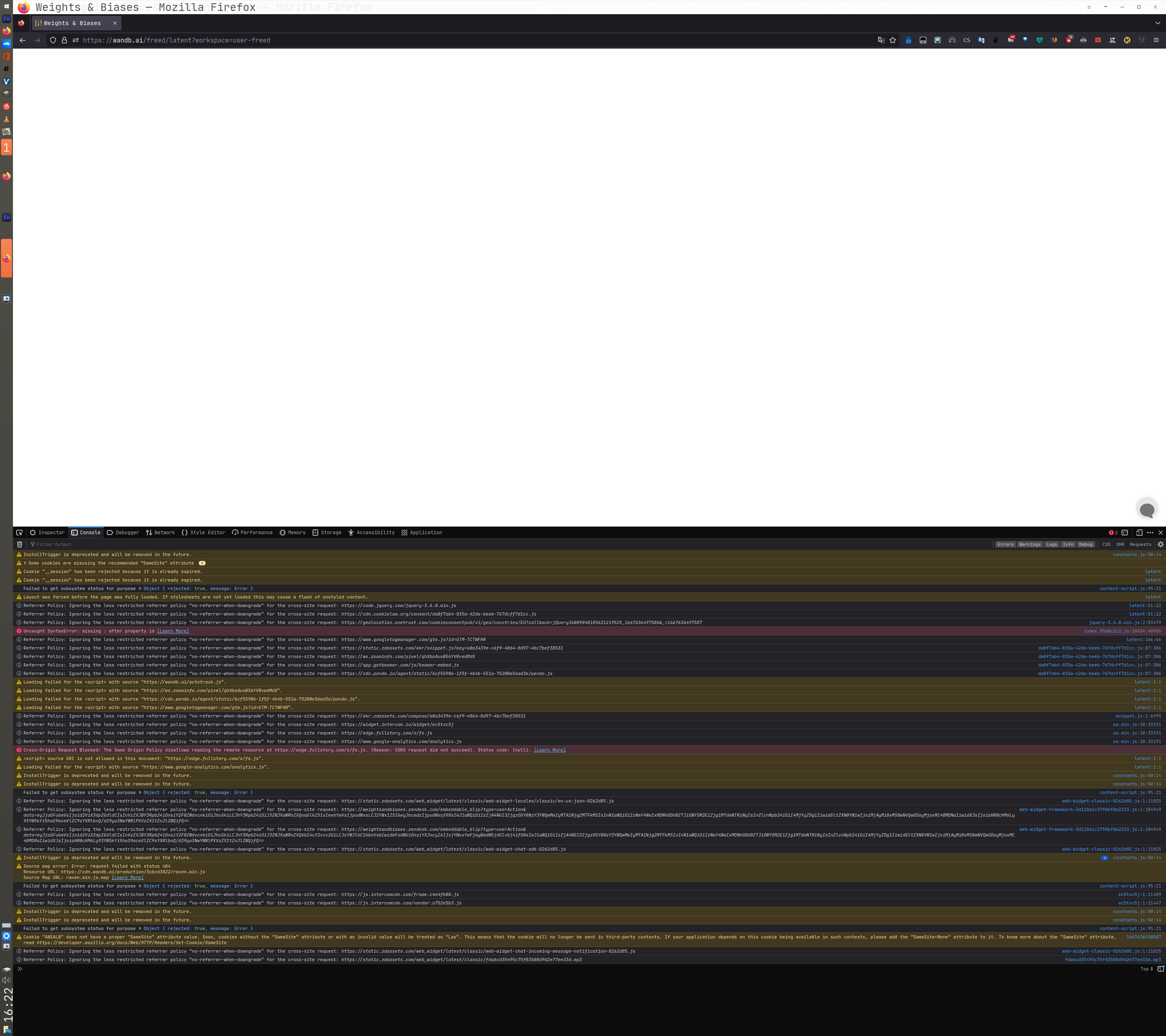Click Learn More on the SyntaxError

(172, 631)
